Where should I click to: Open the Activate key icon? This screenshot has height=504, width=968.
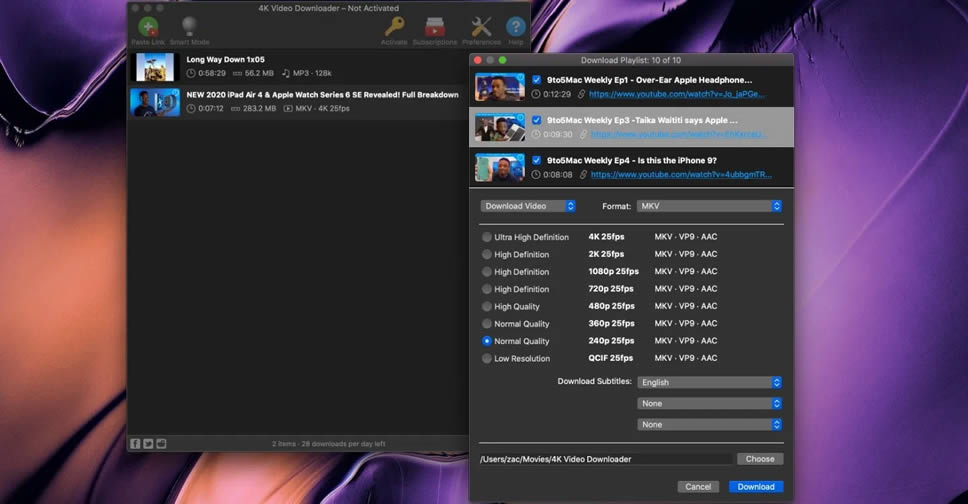pyautogui.click(x=394, y=27)
